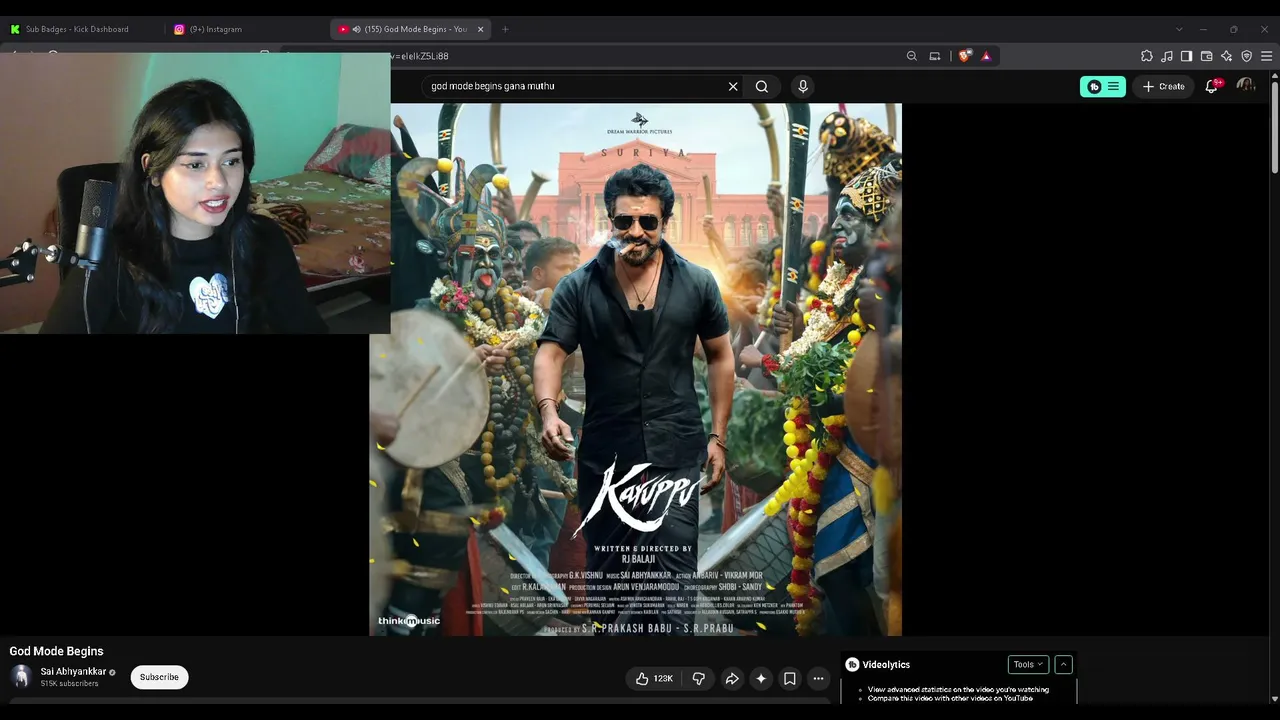Switch to the Instagram tab
Screen dimensions: 1280x720
pyautogui.click(x=245, y=29)
